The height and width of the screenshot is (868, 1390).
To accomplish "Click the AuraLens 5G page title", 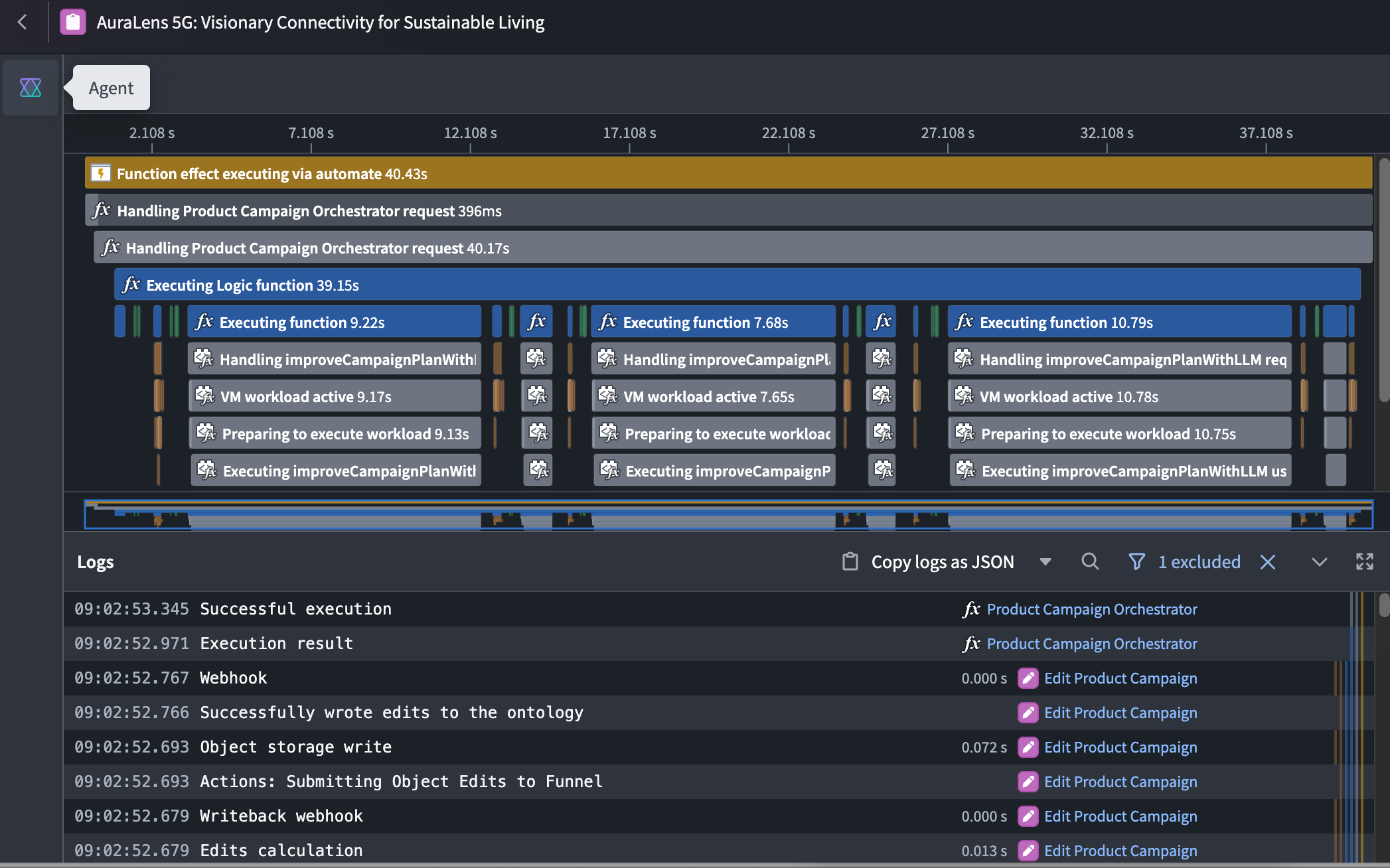I will pos(320,22).
